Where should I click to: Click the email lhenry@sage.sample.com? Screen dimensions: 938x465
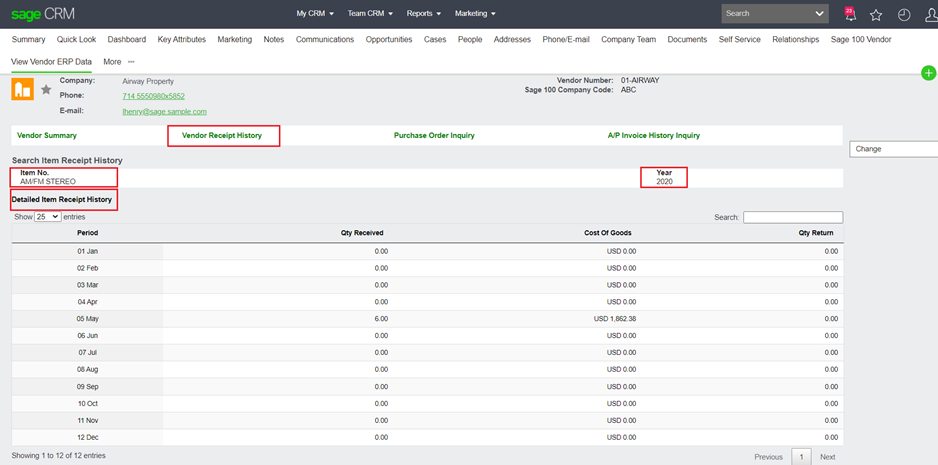[165, 111]
